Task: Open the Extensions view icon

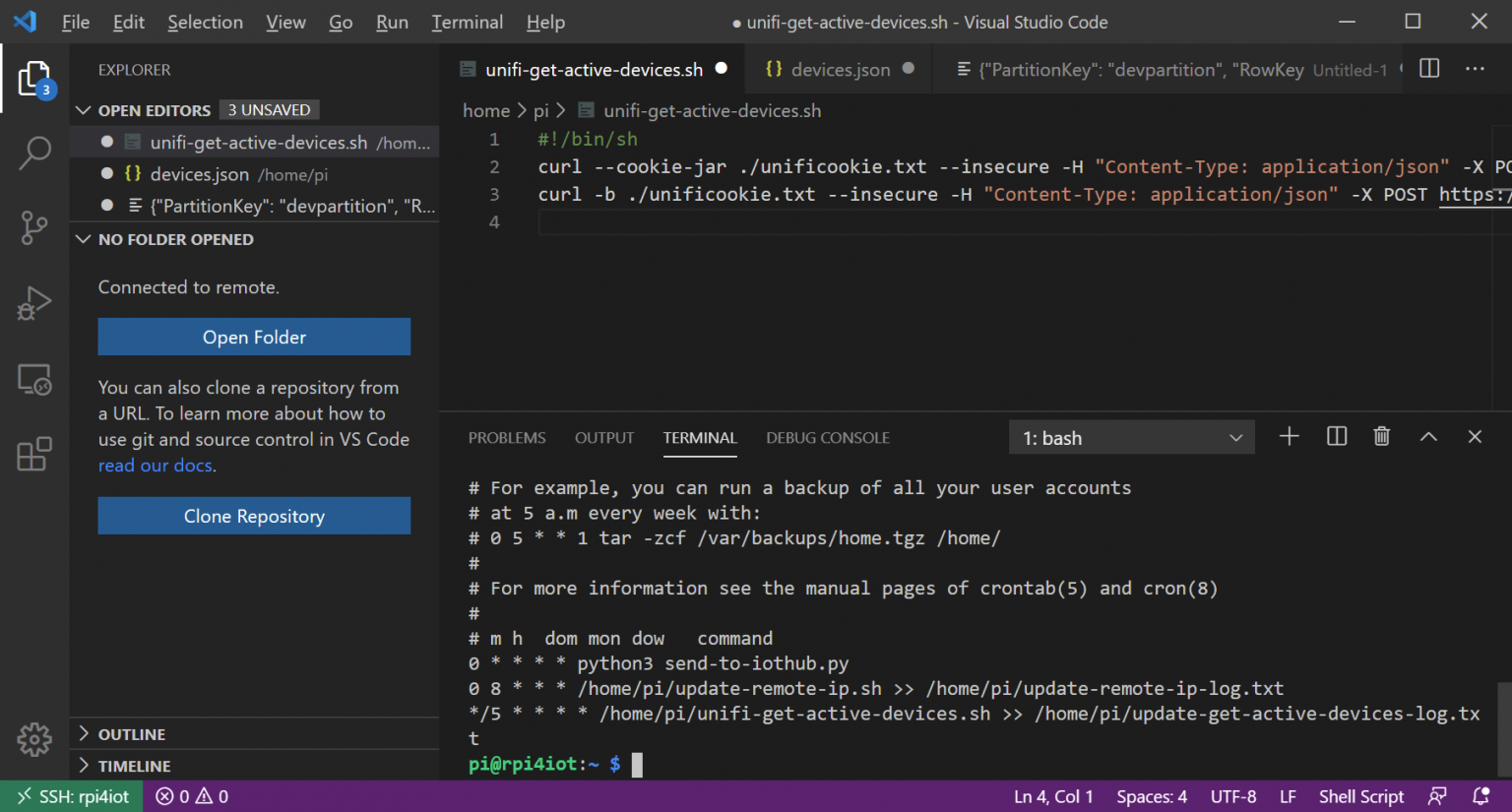Action: [34, 454]
